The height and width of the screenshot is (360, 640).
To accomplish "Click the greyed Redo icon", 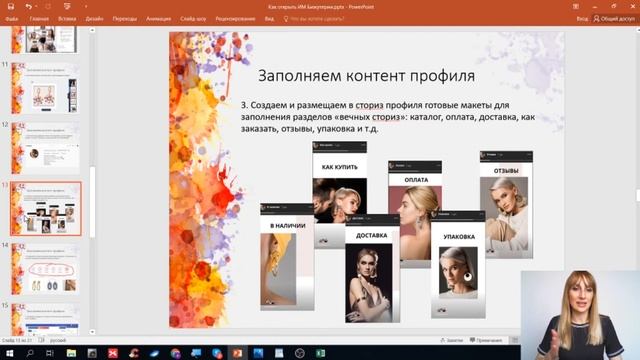I will click(48, 7).
